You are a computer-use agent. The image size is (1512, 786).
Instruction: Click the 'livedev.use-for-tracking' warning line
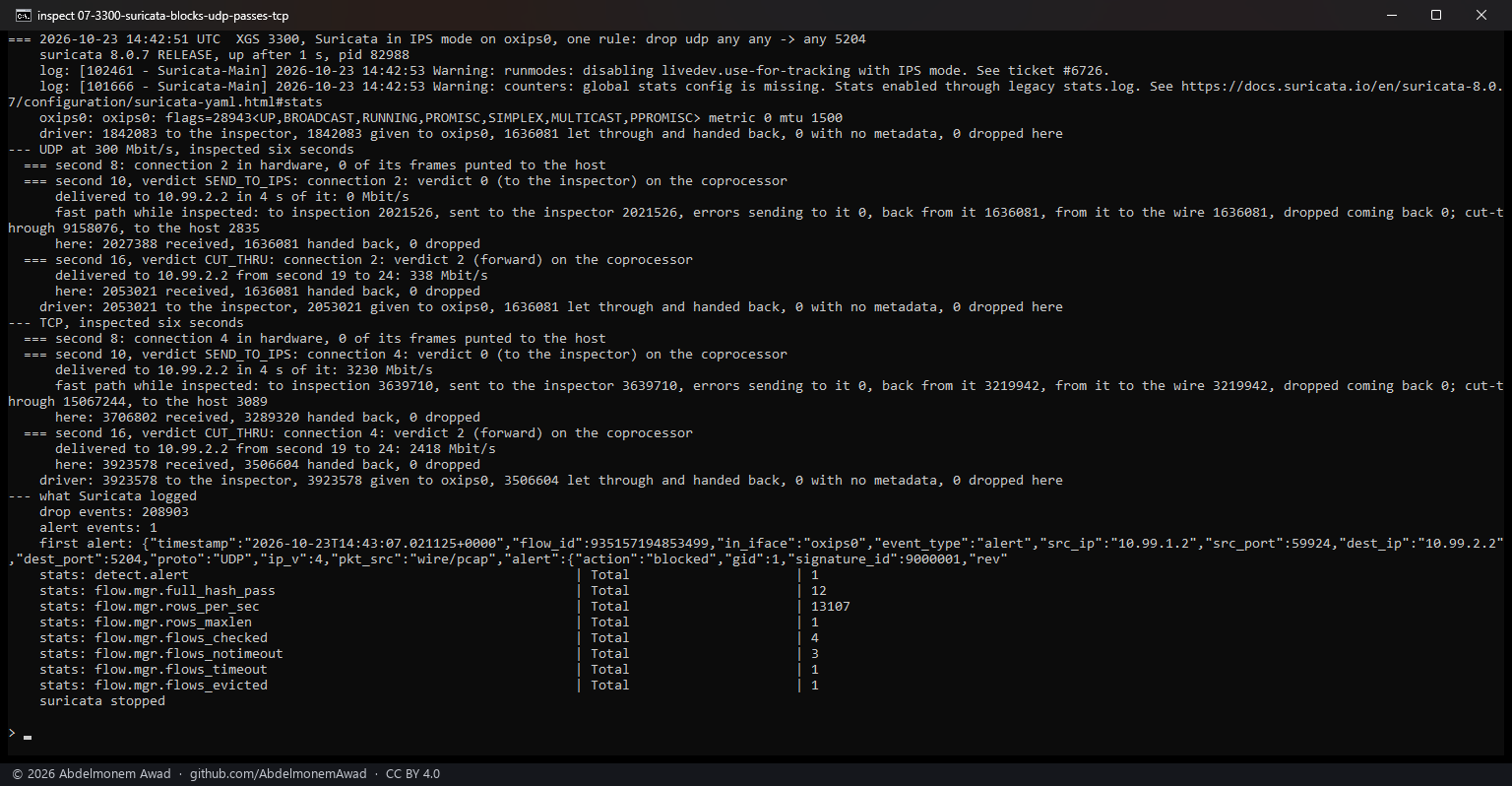(x=575, y=71)
